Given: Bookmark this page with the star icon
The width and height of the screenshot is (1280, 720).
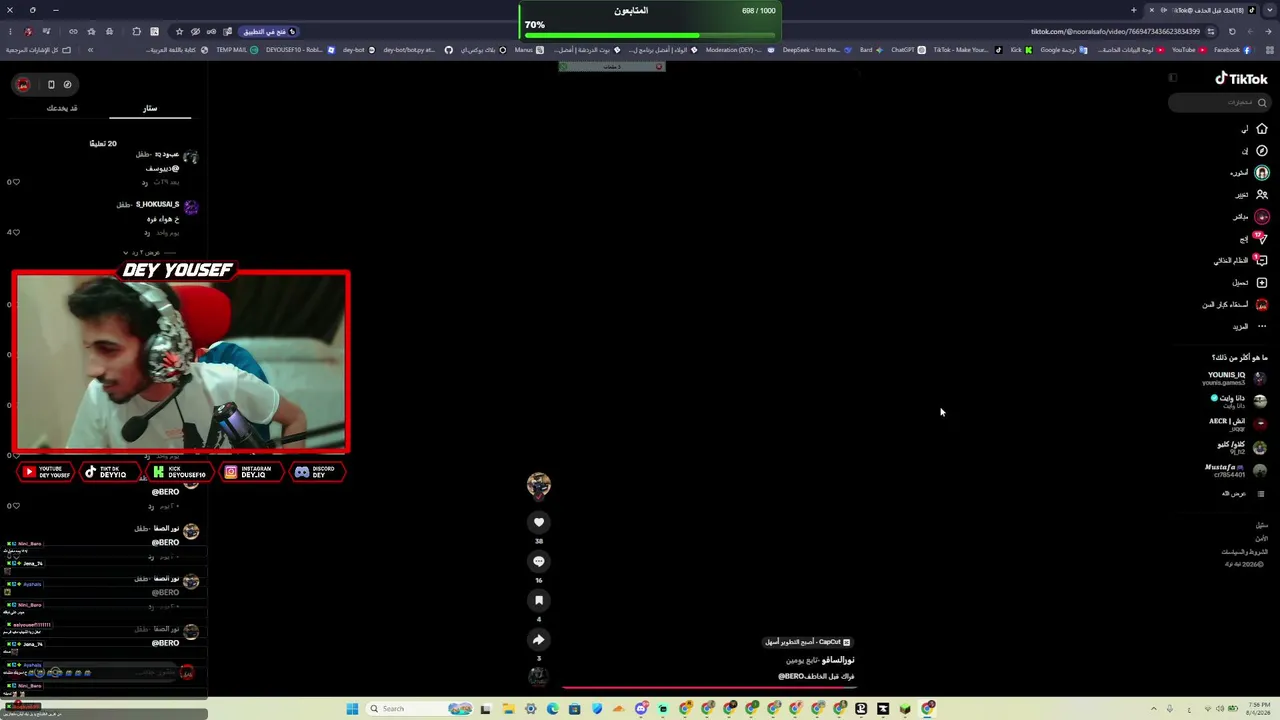Looking at the screenshot, I should click(x=179, y=31).
